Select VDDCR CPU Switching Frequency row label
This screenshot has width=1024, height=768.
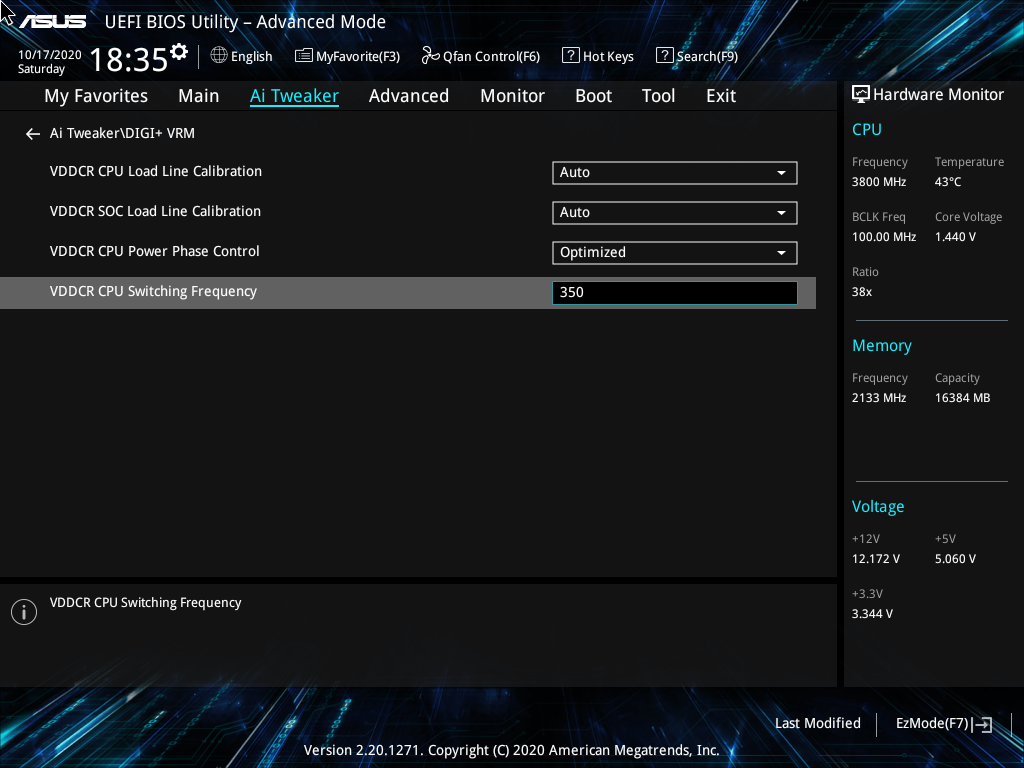153,291
